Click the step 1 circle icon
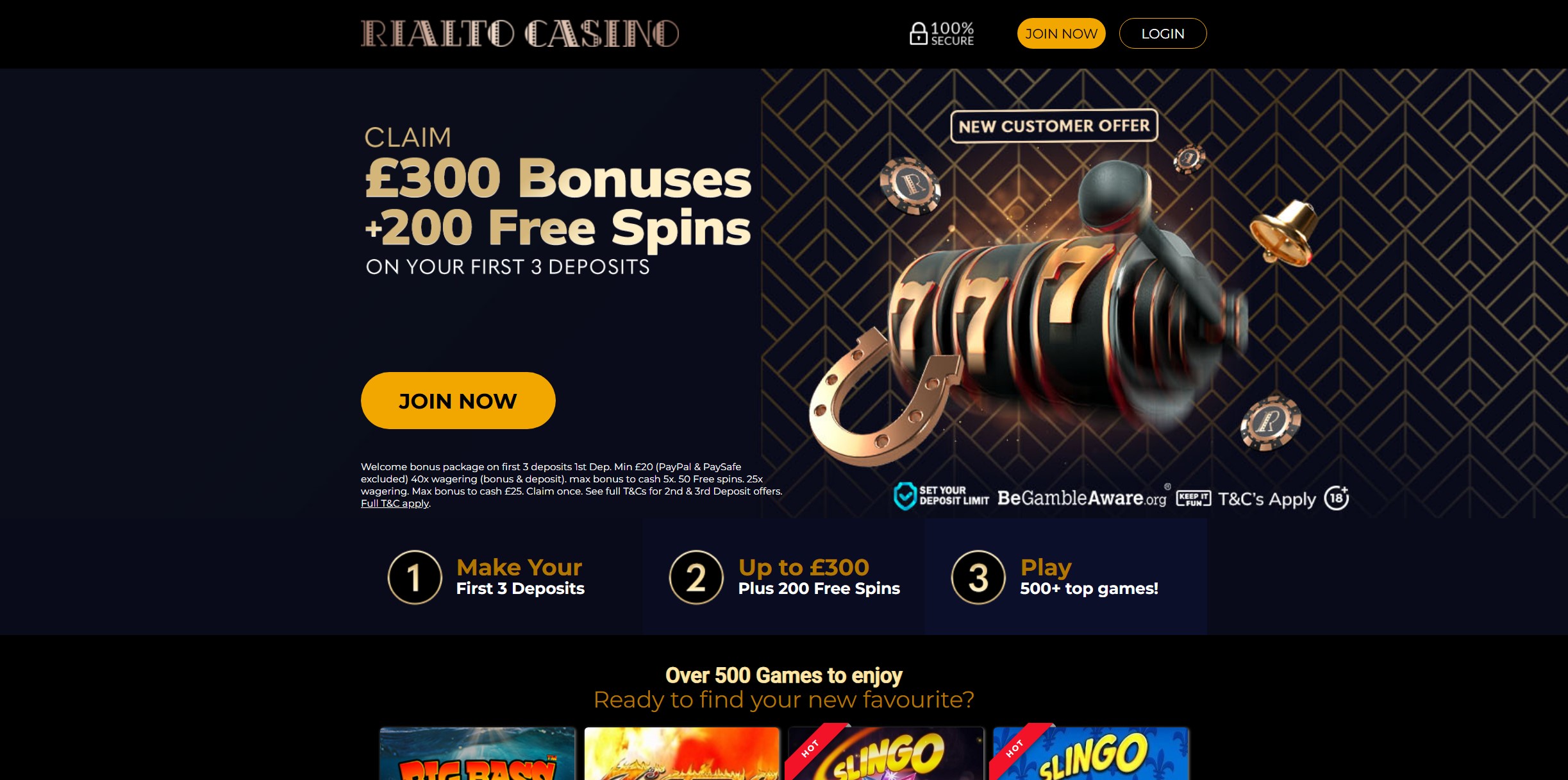This screenshot has width=1568, height=780. pos(415,577)
